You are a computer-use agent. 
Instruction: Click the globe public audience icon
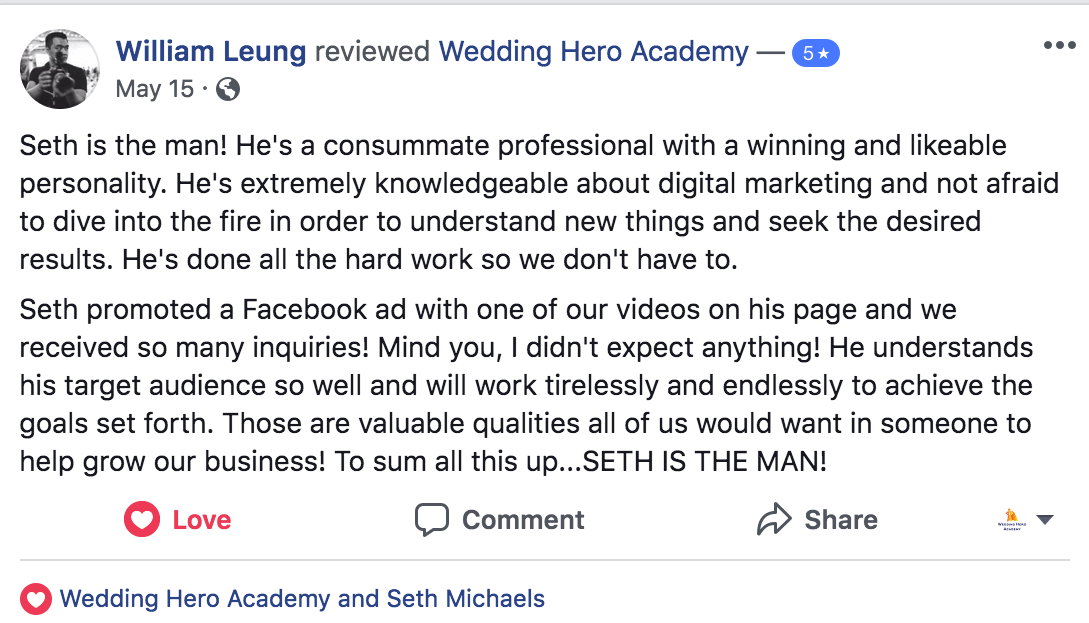228,89
